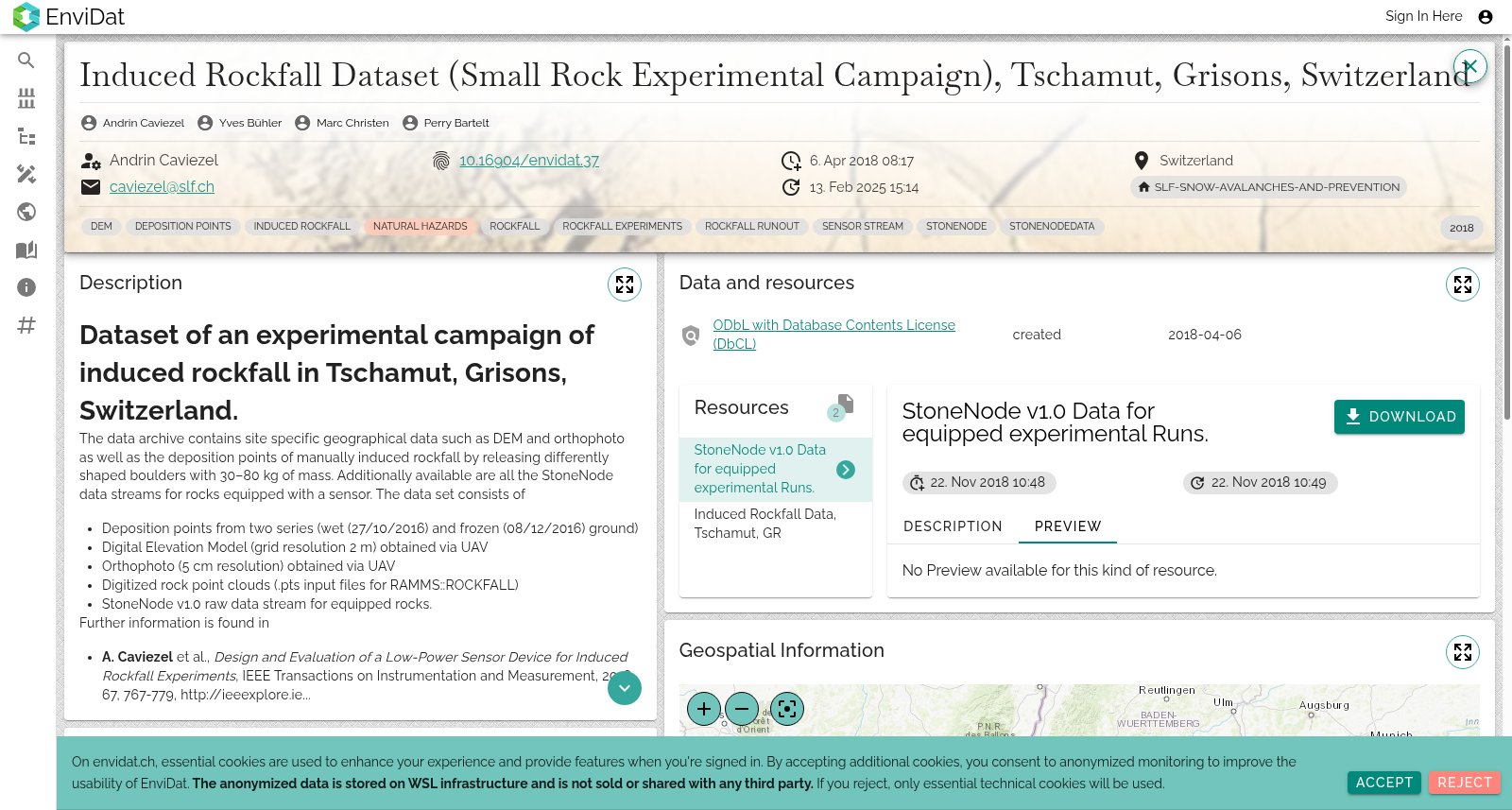Click author Marc Christen chip
This screenshot has width=1512, height=810.
pos(342,123)
